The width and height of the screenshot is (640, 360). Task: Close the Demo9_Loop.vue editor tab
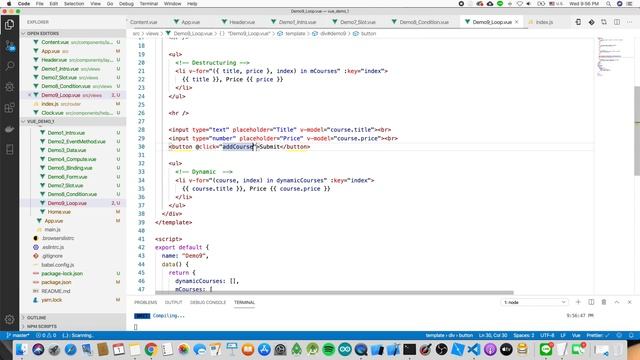517,22
